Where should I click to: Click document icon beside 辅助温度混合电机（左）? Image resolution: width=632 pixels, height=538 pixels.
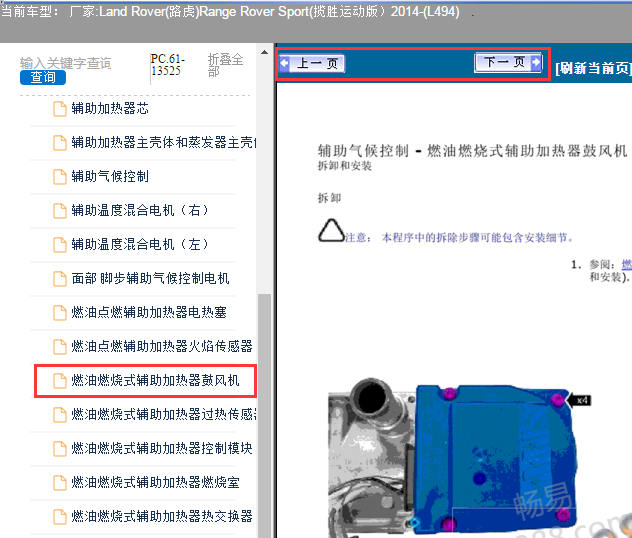tap(60, 244)
